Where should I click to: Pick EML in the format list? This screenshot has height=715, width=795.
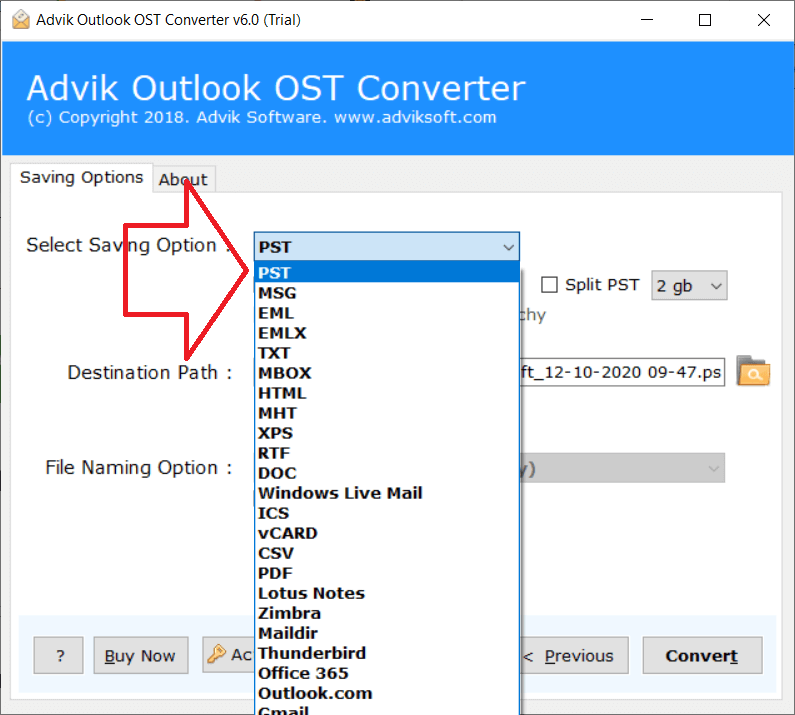(x=387, y=313)
